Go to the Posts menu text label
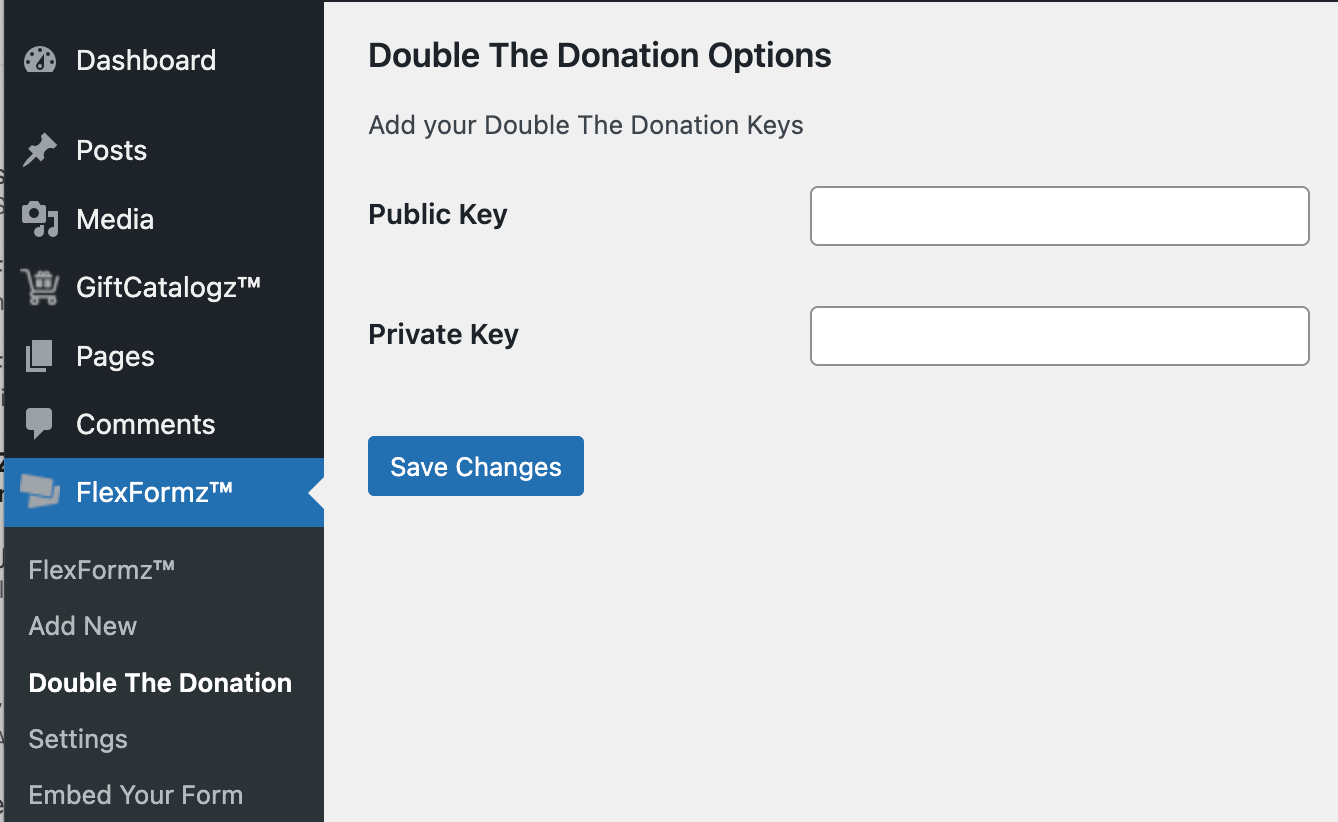This screenshot has width=1338, height=822. [x=112, y=151]
